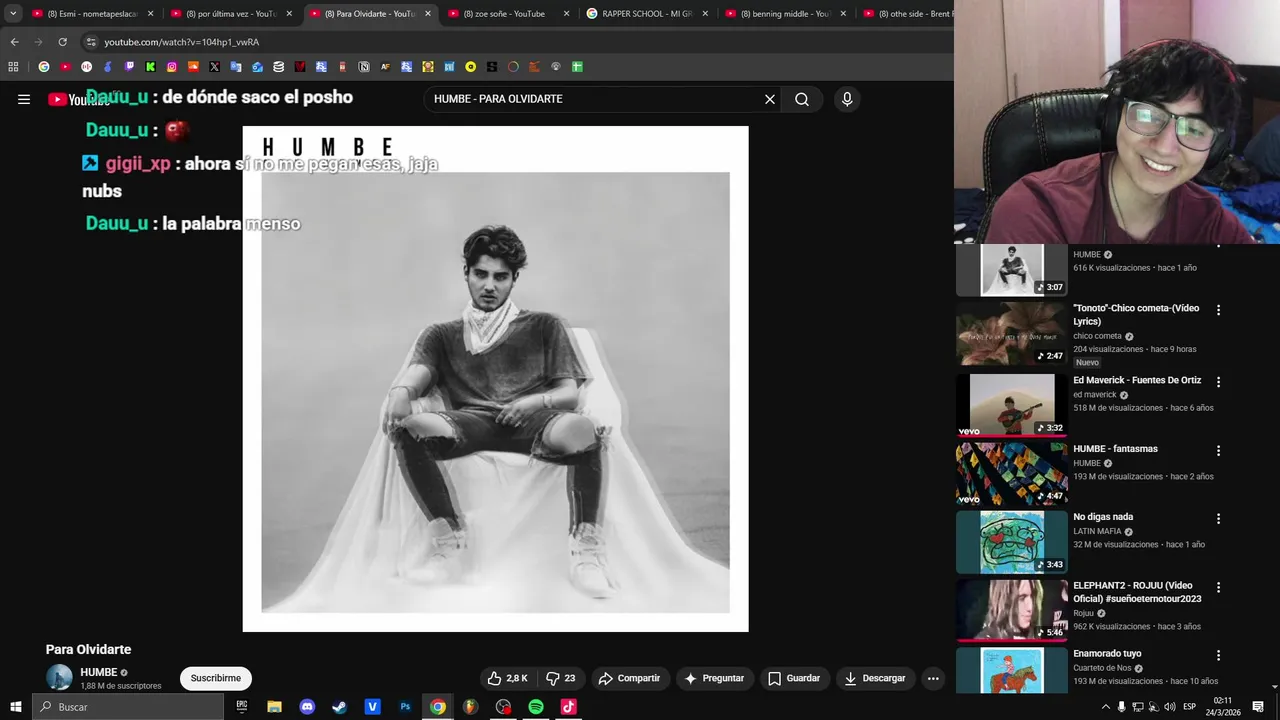Viewport: 1280px width, 720px height.
Task: Open the Google bookmark icon
Action: pyautogui.click(x=44, y=67)
